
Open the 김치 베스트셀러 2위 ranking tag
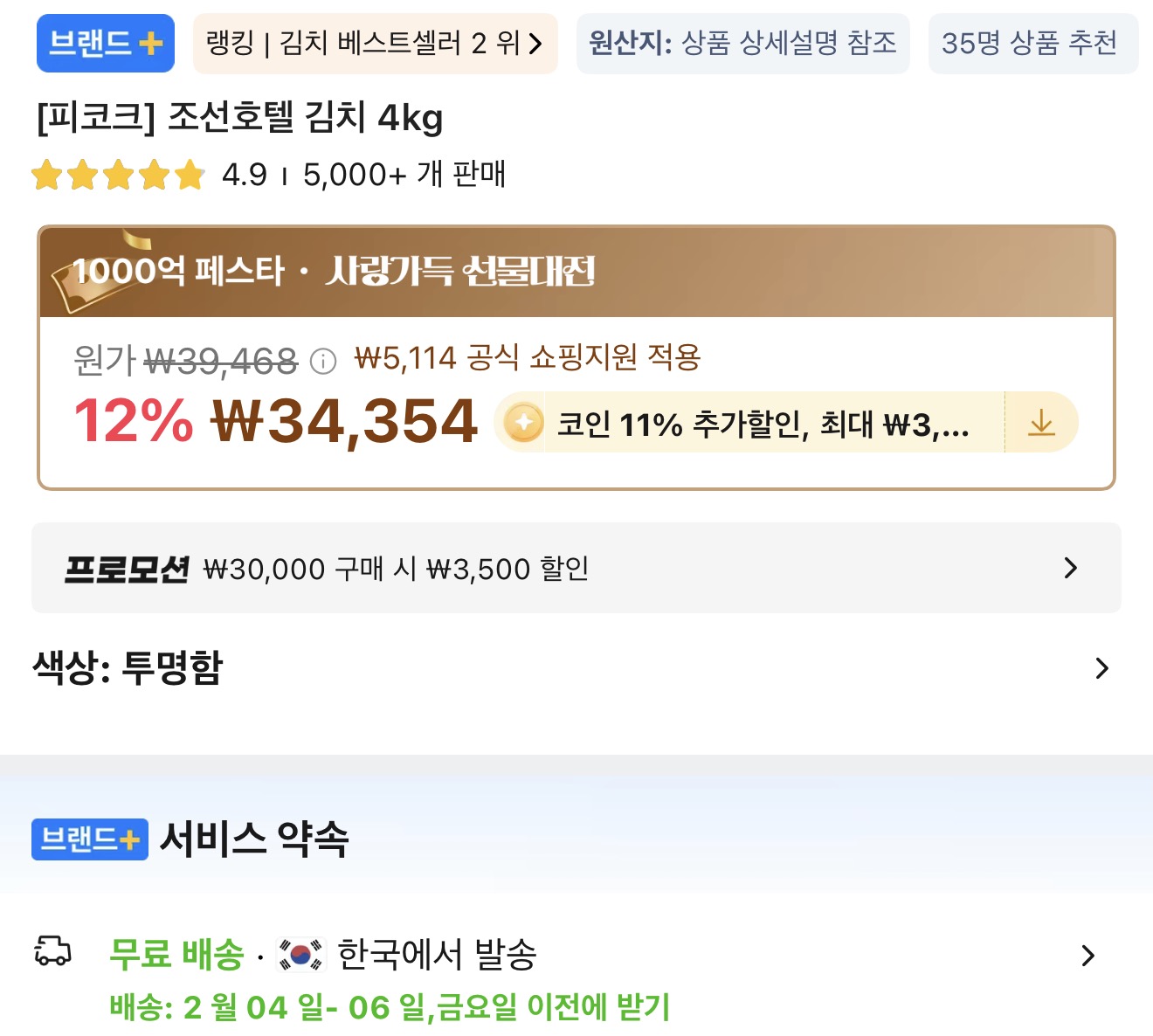[375, 43]
